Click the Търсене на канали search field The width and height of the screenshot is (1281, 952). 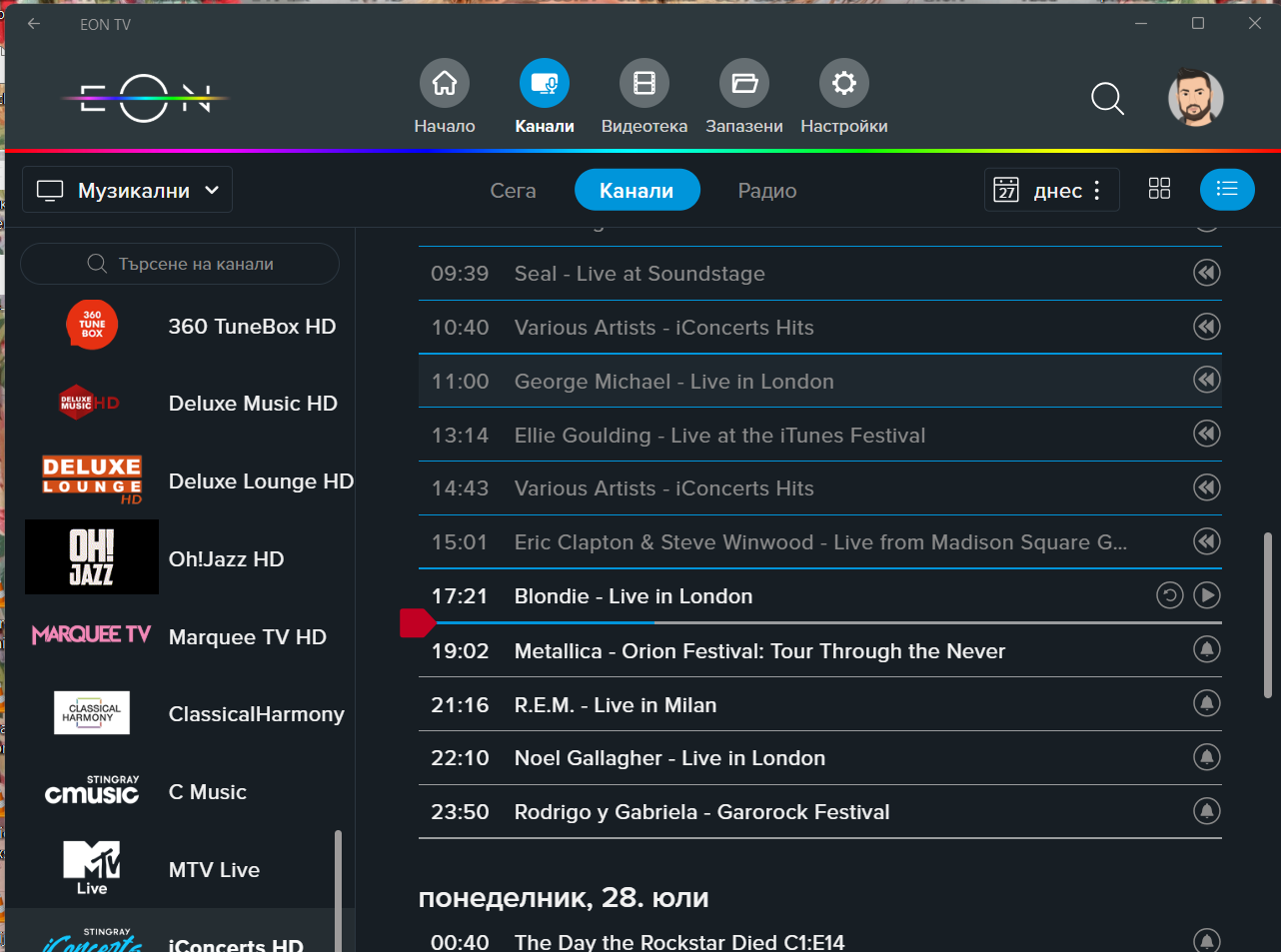point(180,264)
